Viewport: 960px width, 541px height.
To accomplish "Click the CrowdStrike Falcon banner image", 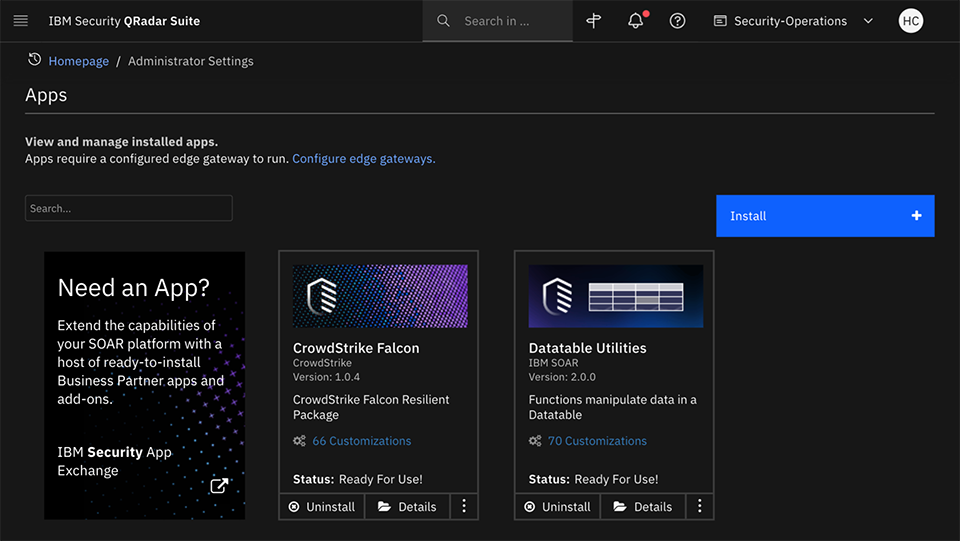I will pos(380,296).
